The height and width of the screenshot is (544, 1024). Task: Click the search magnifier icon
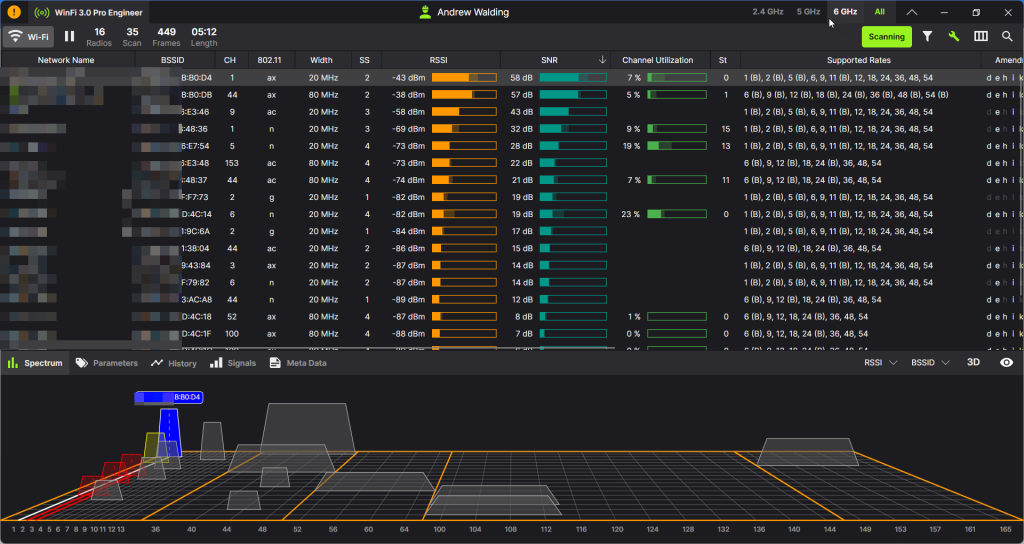[x=1007, y=37]
